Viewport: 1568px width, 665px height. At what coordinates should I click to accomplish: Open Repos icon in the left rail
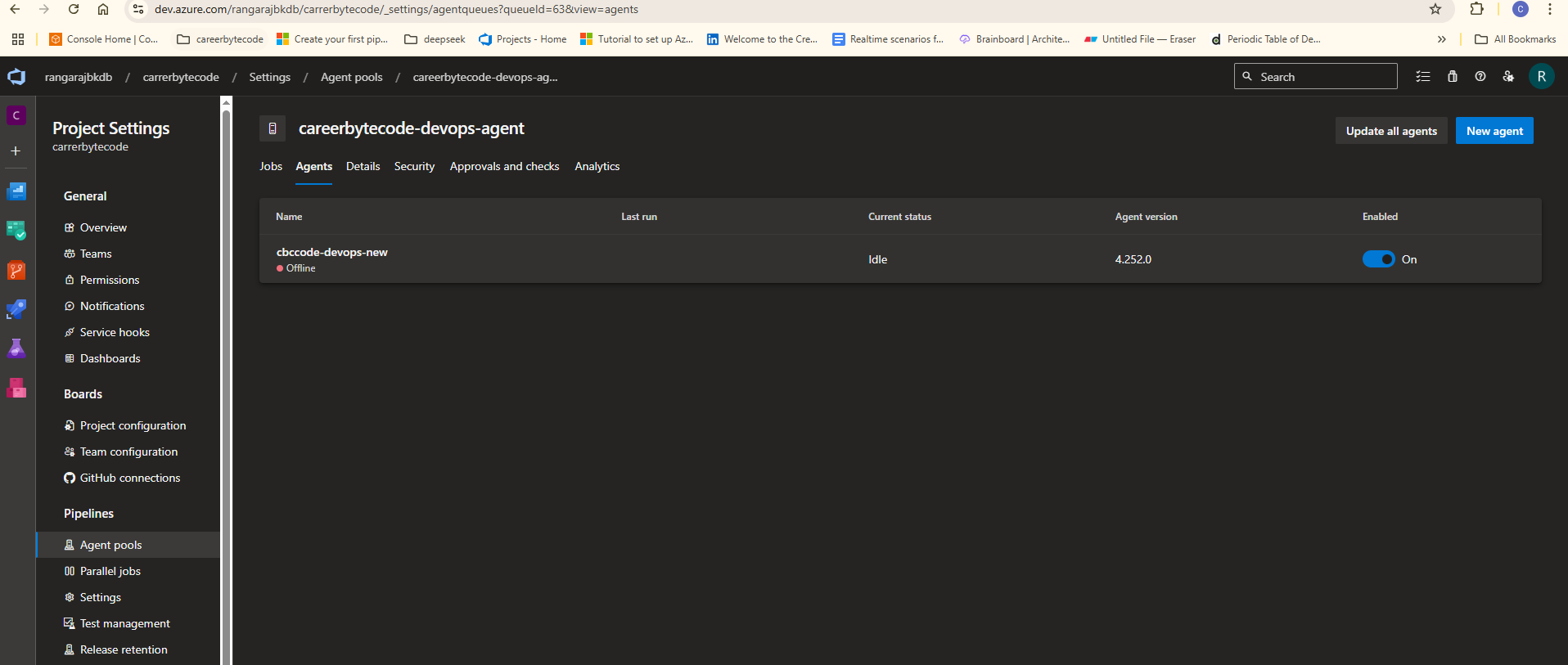(16, 270)
